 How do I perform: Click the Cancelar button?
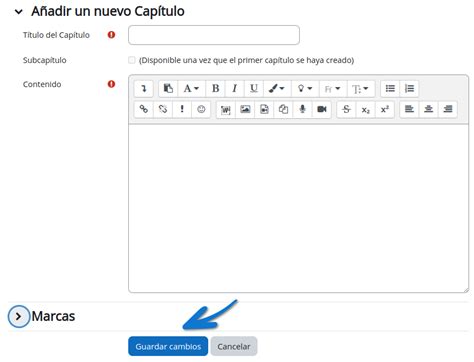(x=234, y=346)
